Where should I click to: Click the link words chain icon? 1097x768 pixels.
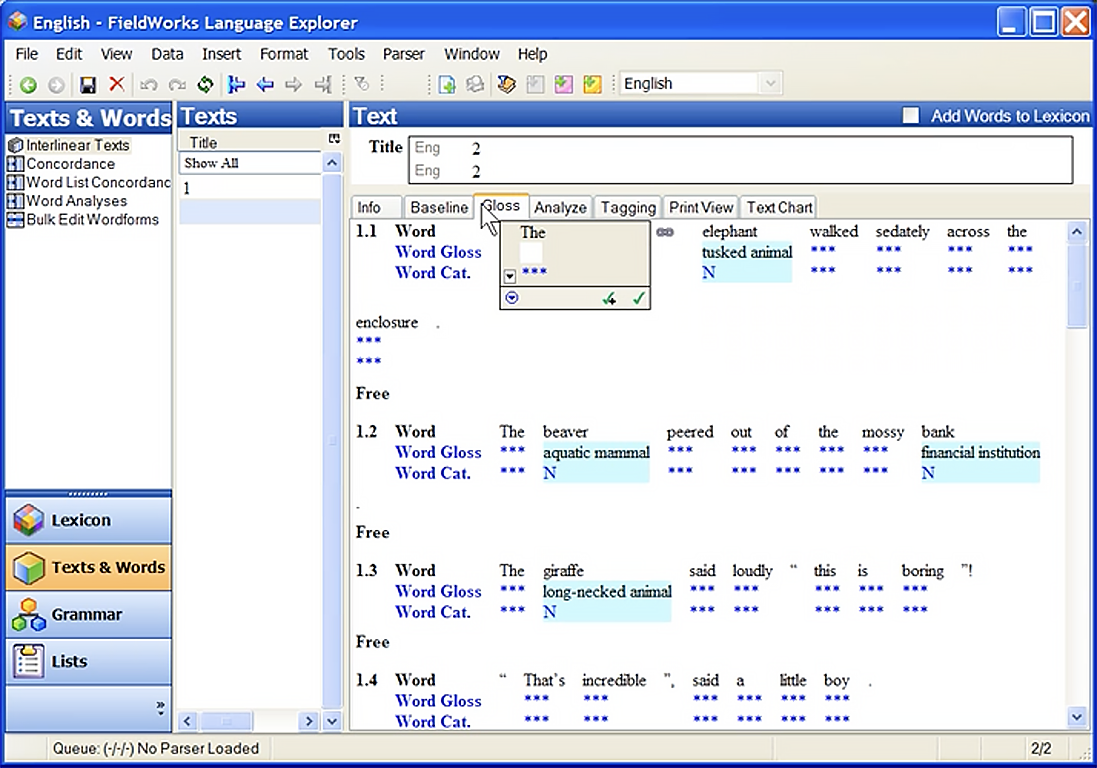tap(665, 232)
